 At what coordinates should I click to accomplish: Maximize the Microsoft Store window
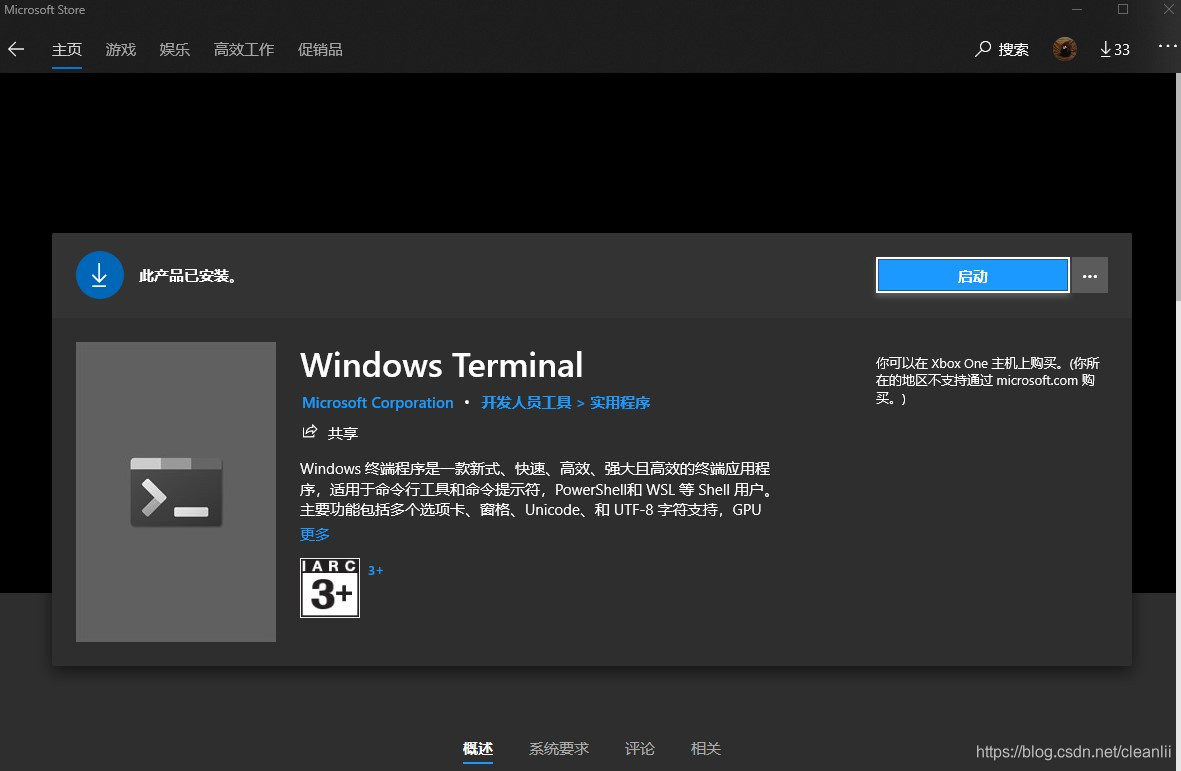pyautogui.click(x=1123, y=10)
